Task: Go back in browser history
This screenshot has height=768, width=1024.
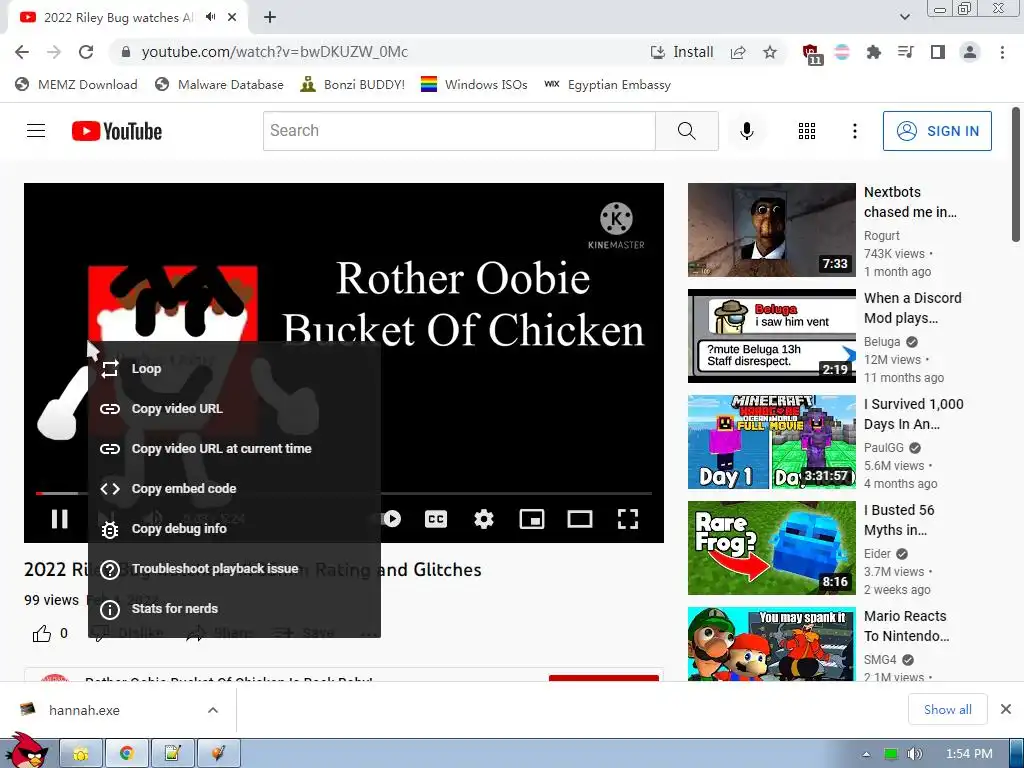Action: (x=22, y=52)
